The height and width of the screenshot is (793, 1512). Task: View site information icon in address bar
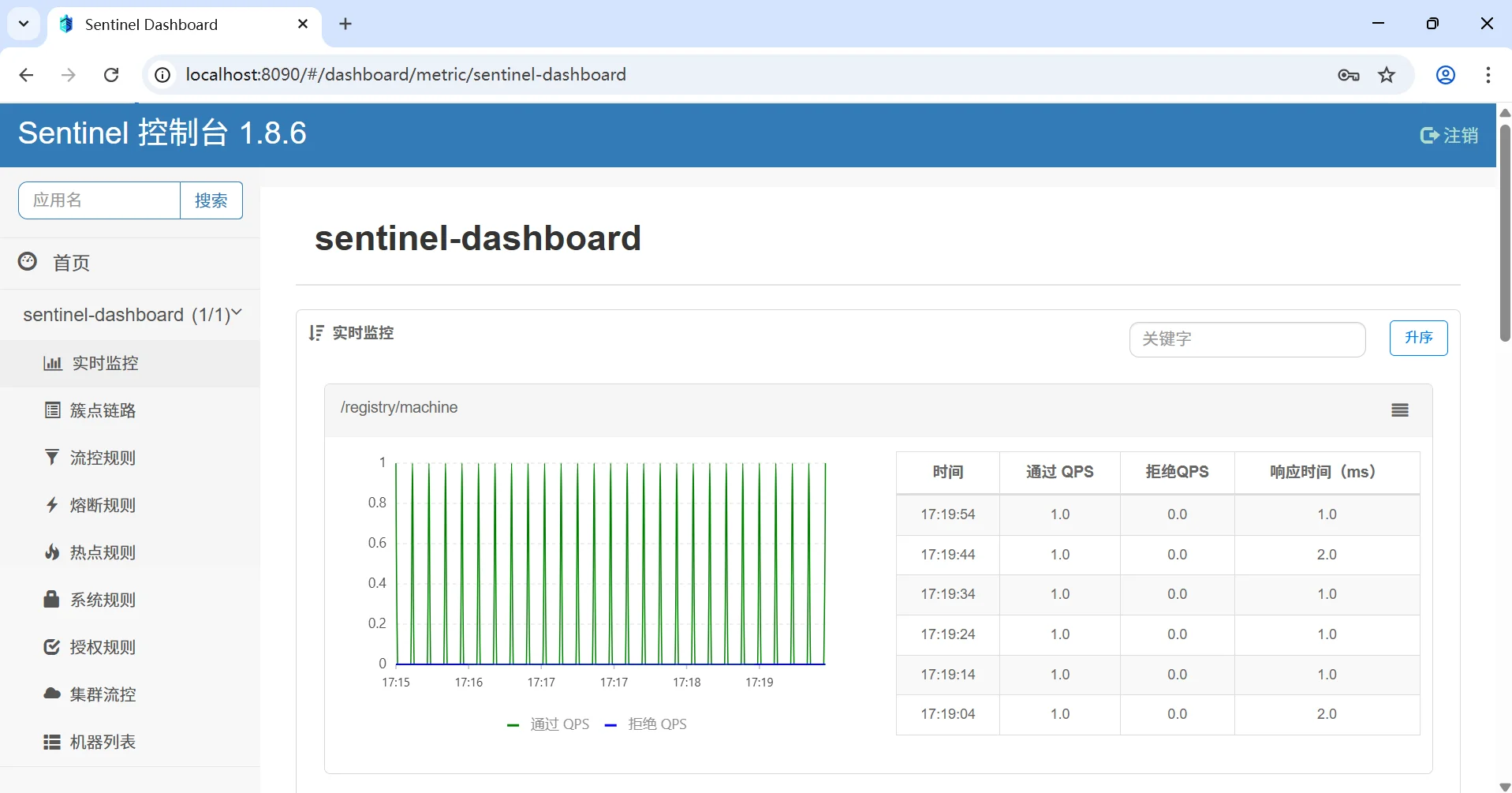tap(162, 75)
